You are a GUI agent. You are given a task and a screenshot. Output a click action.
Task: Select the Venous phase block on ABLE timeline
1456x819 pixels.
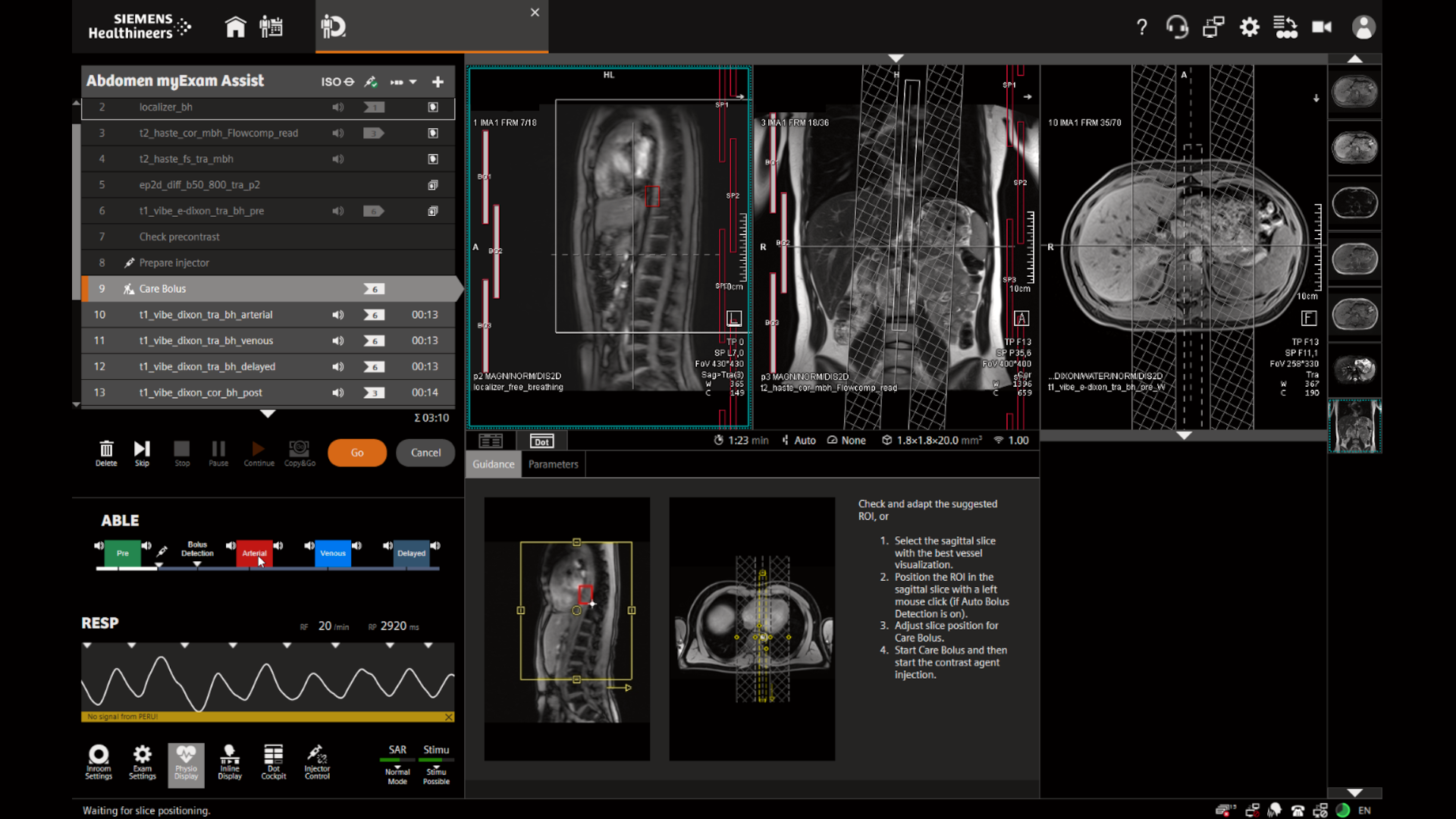(333, 553)
